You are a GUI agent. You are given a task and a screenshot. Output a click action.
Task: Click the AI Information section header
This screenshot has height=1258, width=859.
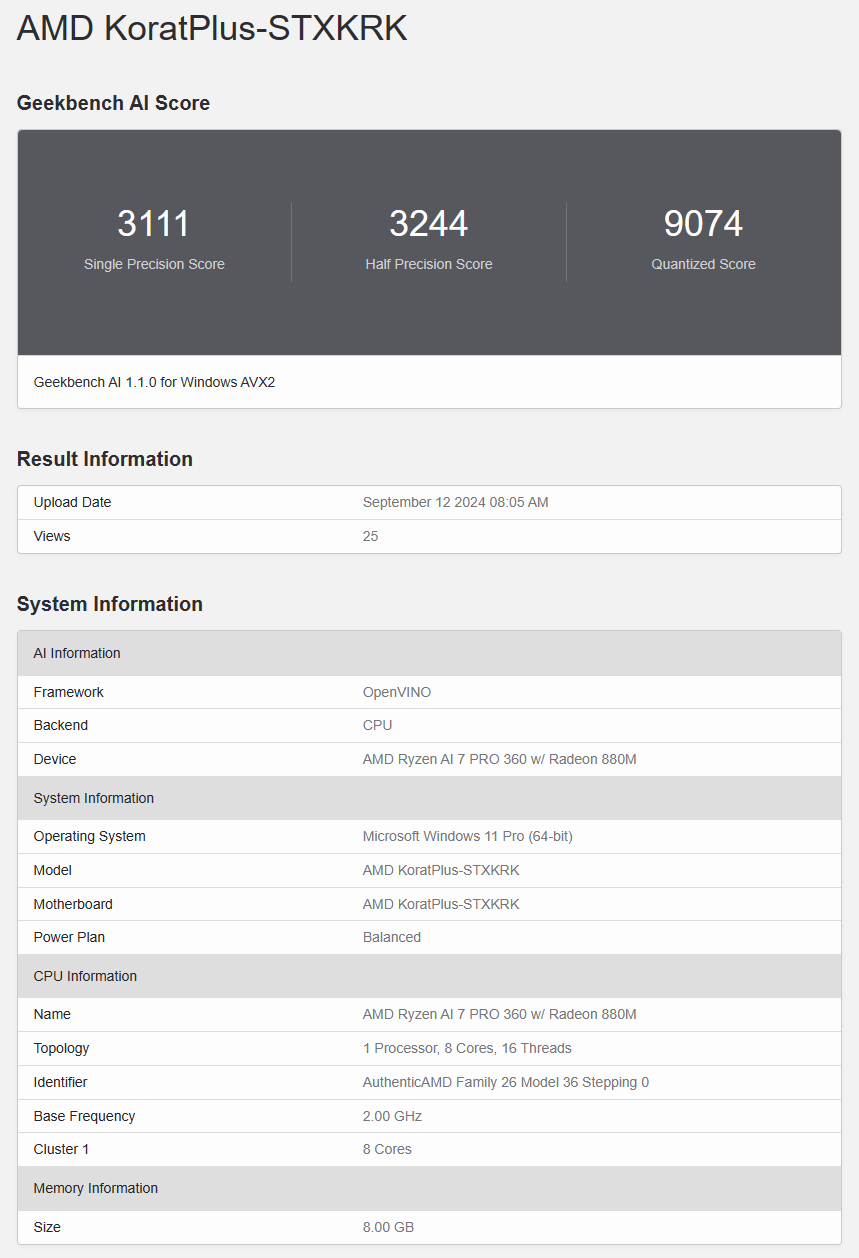pos(77,653)
